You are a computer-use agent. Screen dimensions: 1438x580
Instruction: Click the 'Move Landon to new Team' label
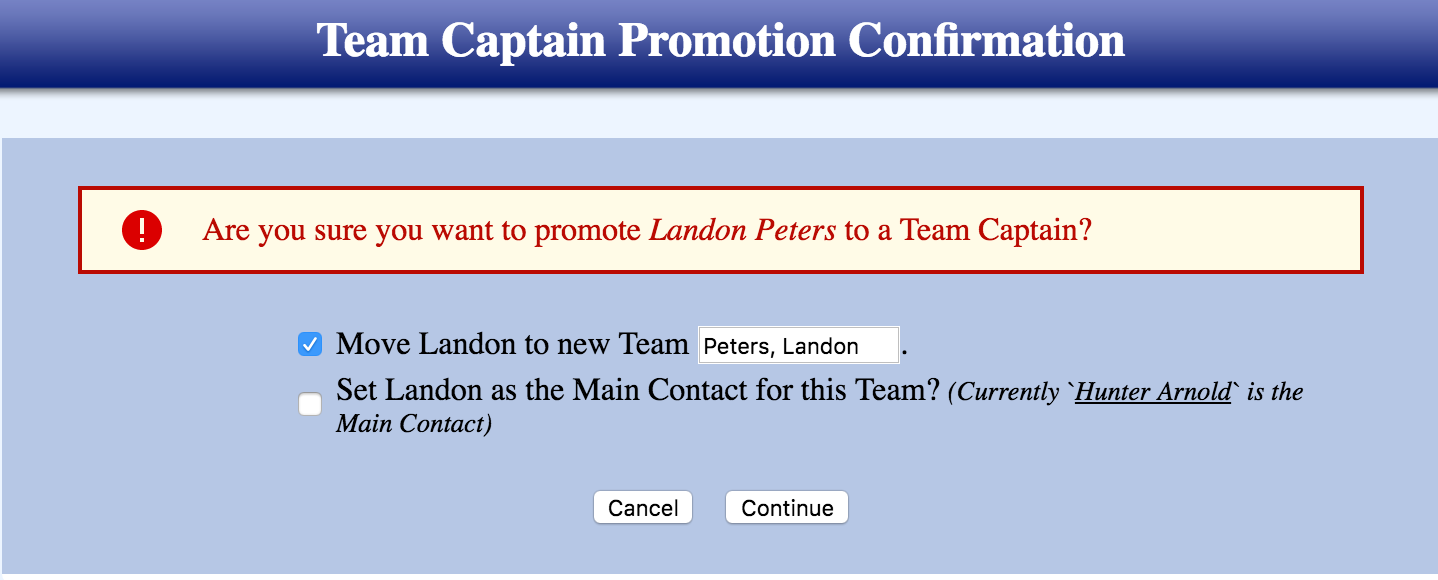512,344
